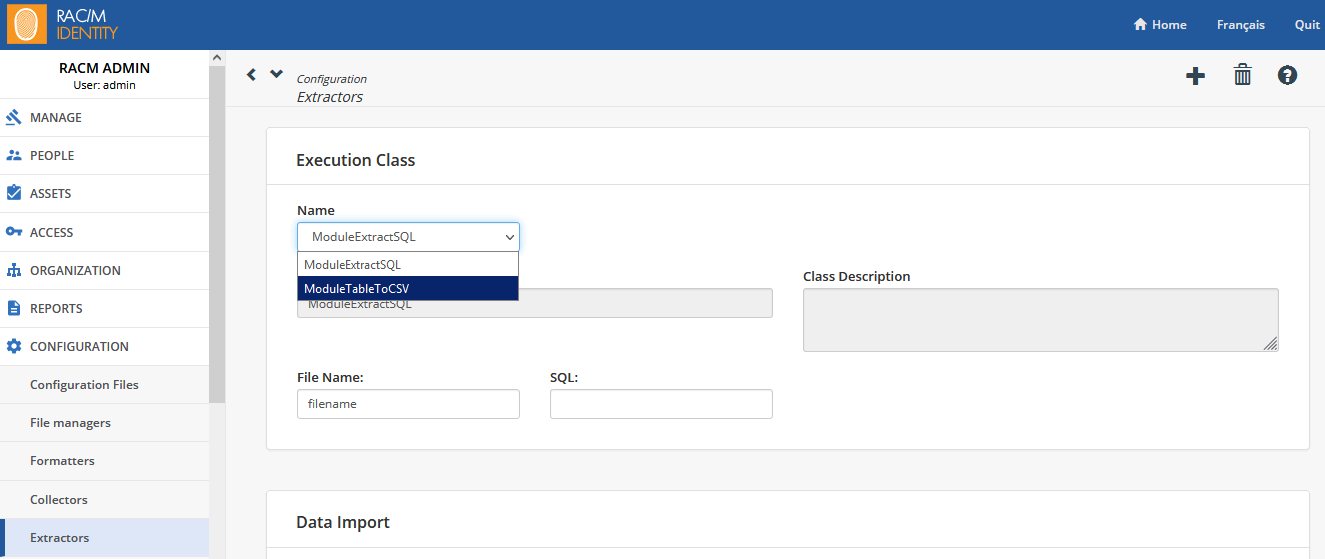Select Extractors submenu item
Viewport: 1325px width, 559px height.
click(x=104, y=538)
